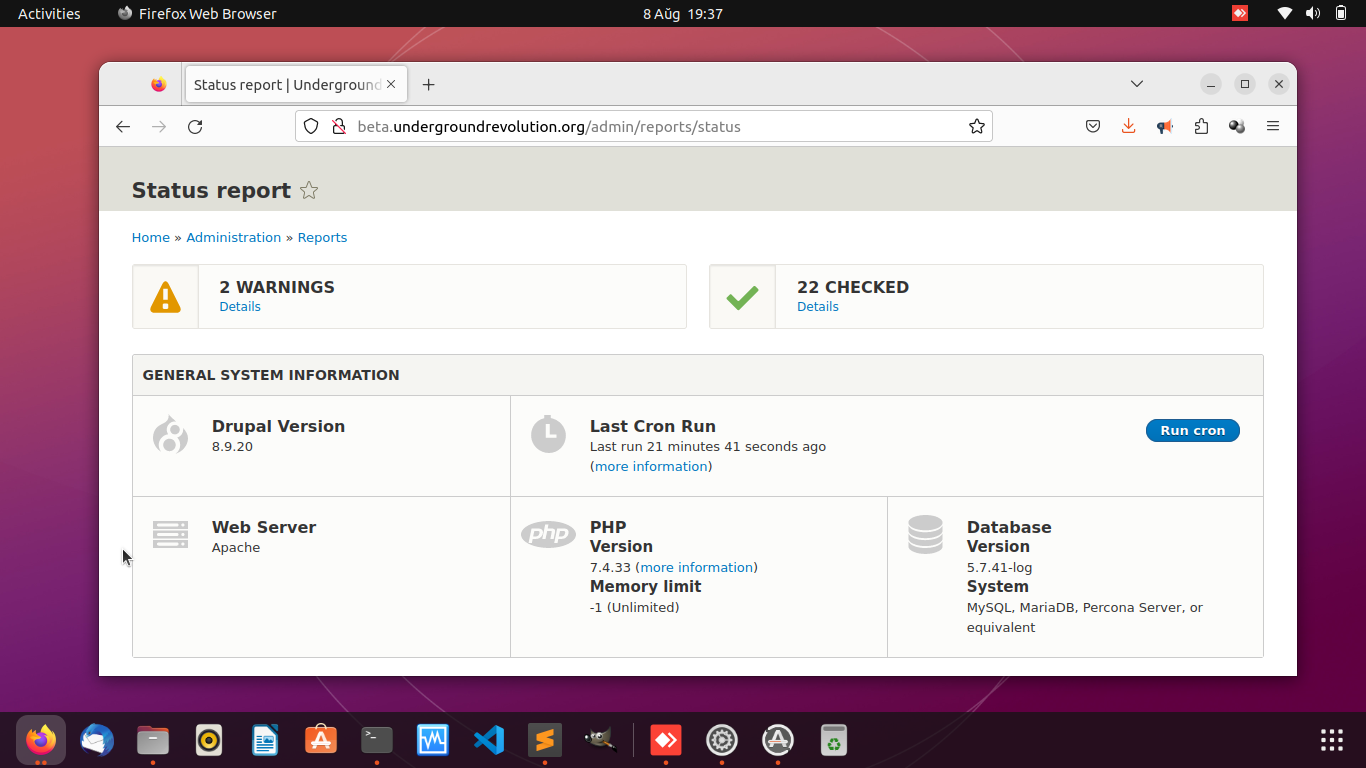Image resolution: width=1366 pixels, height=768 pixels.
Task: Open System Monitor from the dock
Action: [433, 740]
